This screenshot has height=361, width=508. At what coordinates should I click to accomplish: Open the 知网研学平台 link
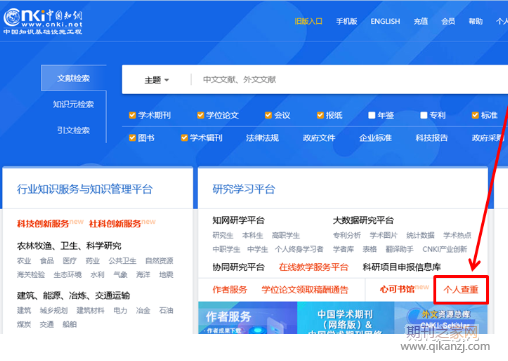click(239, 220)
